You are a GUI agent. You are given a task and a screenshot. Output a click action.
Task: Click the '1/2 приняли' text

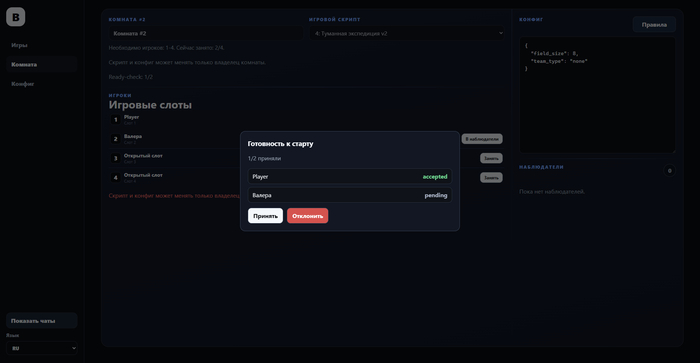(x=264, y=159)
